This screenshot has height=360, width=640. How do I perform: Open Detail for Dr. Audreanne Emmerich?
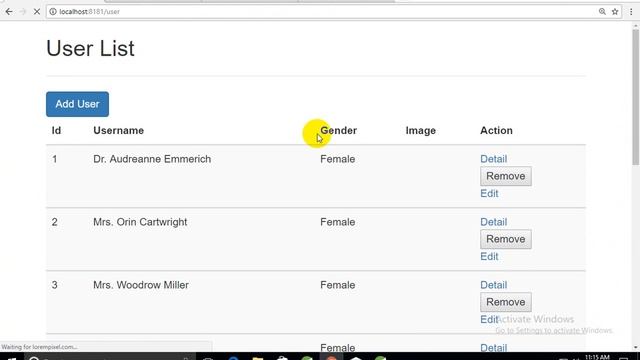(x=493, y=159)
